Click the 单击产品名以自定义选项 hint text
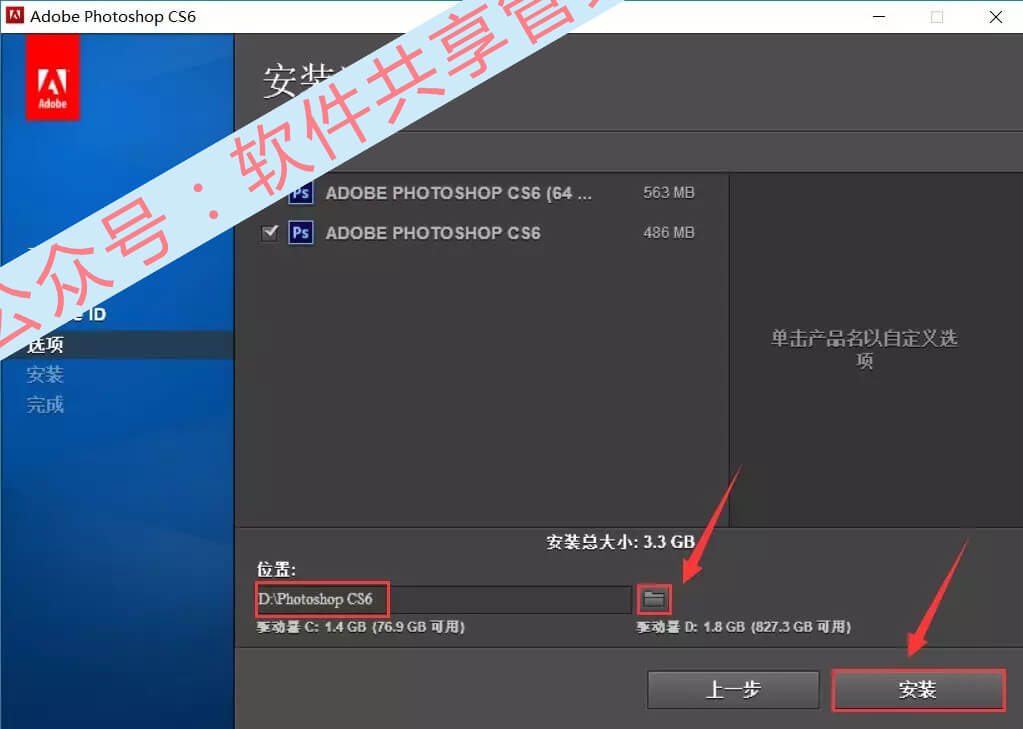Viewport: 1023px width, 729px height. (x=864, y=349)
